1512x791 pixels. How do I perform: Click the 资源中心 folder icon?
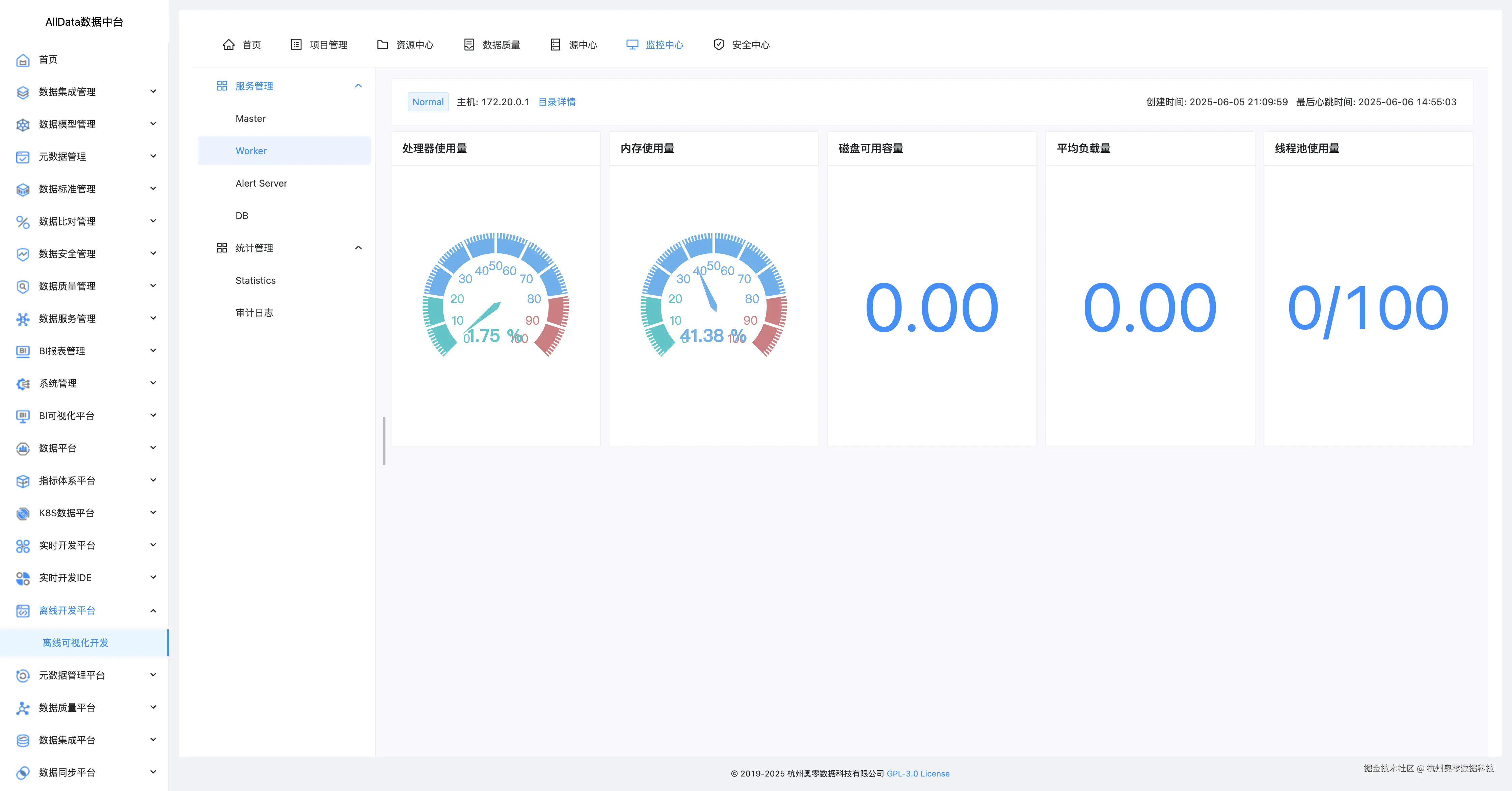coord(382,45)
